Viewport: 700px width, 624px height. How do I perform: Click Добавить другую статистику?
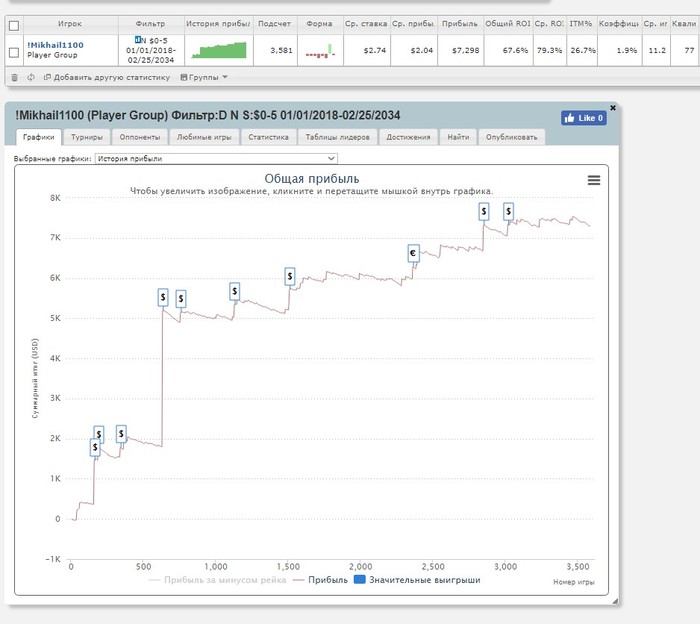107,77
